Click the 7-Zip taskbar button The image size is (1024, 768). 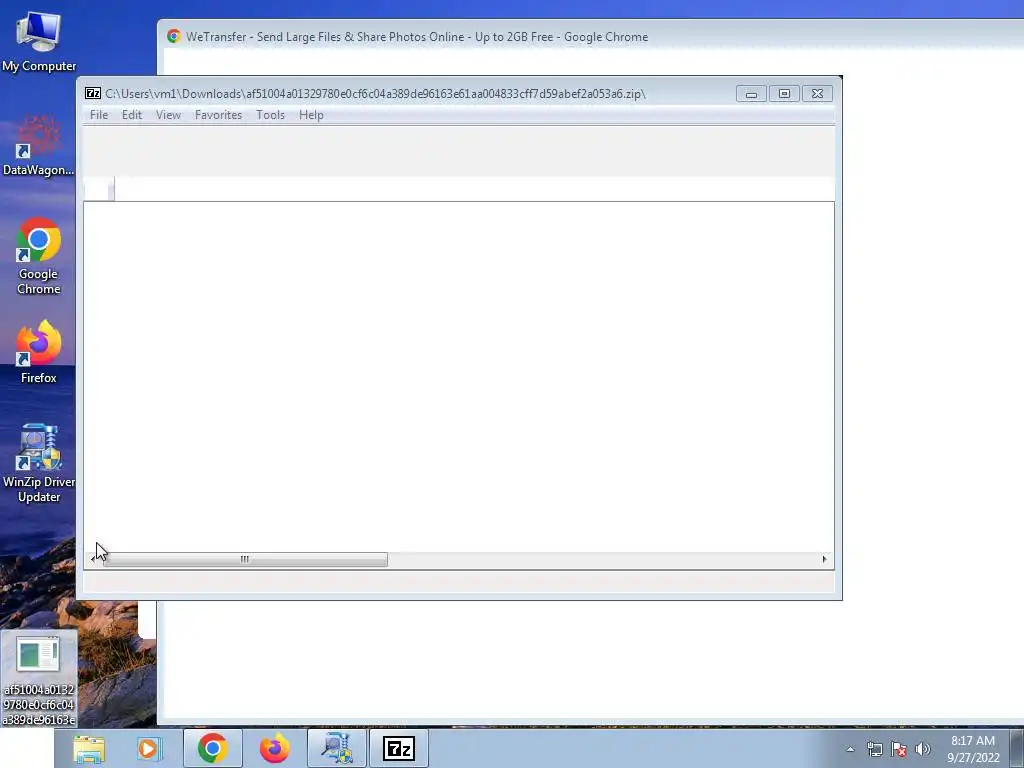pyautogui.click(x=399, y=748)
